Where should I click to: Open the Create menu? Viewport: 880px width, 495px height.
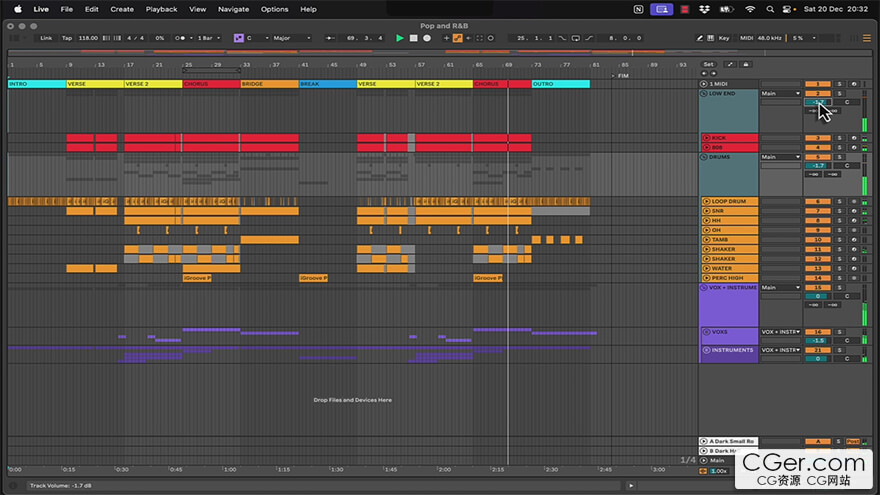click(x=122, y=10)
